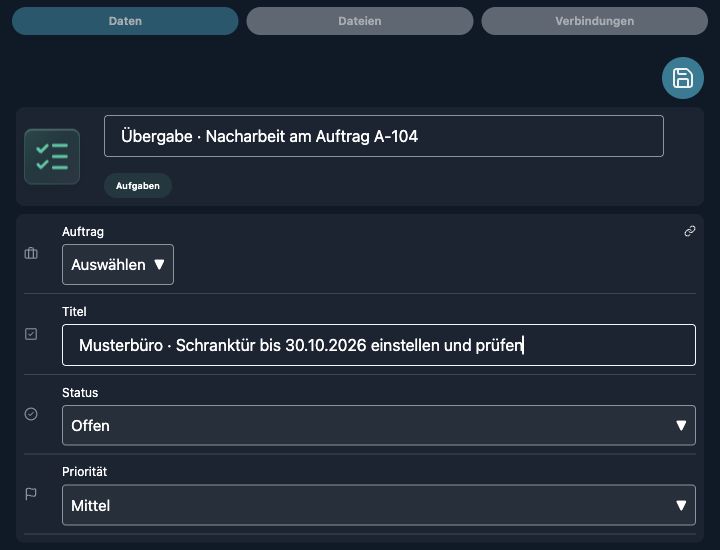Click the chain link icon in Auftrag row
Image resolution: width=720 pixels, height=550 pixels.
point(689,231)
